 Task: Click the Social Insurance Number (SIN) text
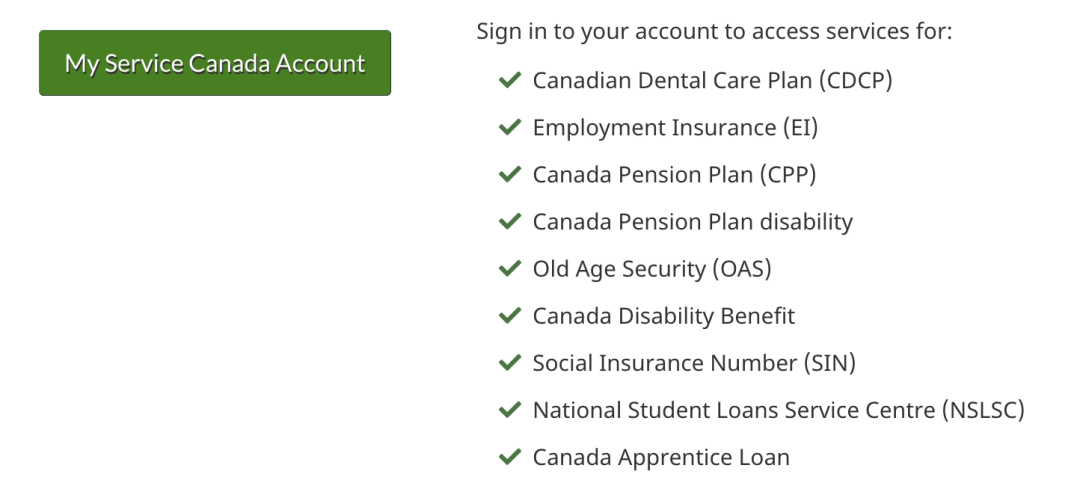click(x=694, y=363)
